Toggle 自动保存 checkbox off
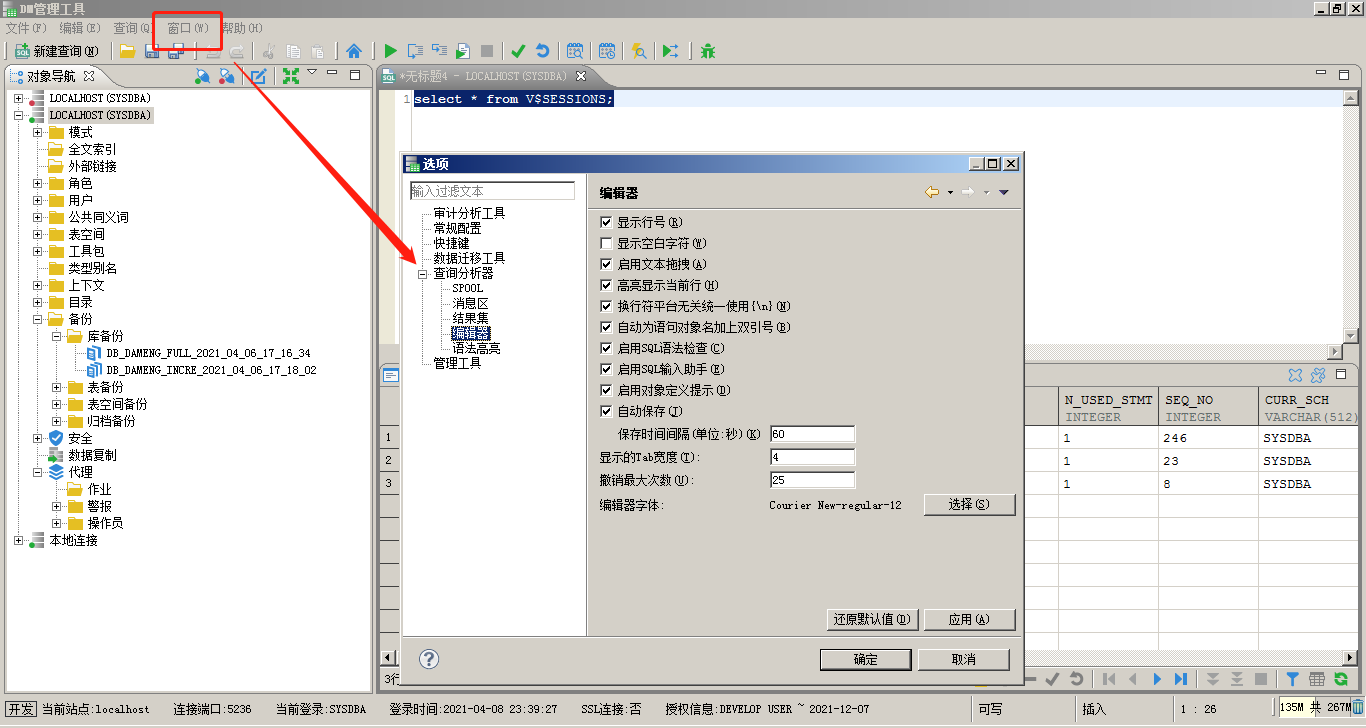This screenshot has width=1366, height=728. point(605,411)
